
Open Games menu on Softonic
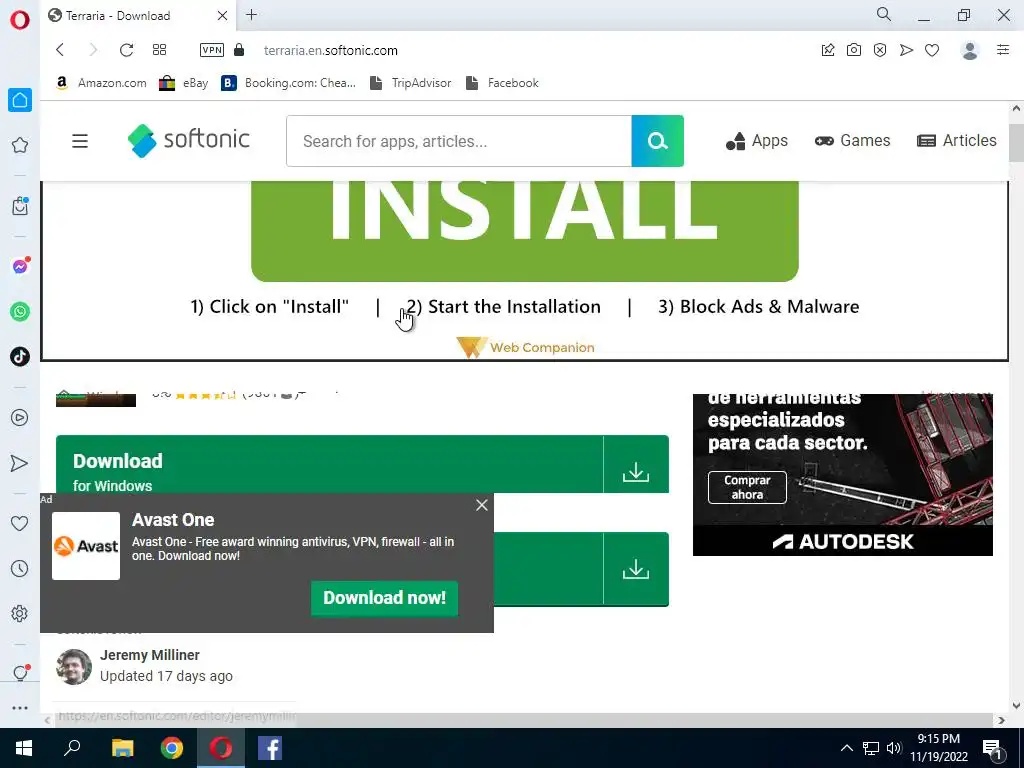tap(852, 140)
